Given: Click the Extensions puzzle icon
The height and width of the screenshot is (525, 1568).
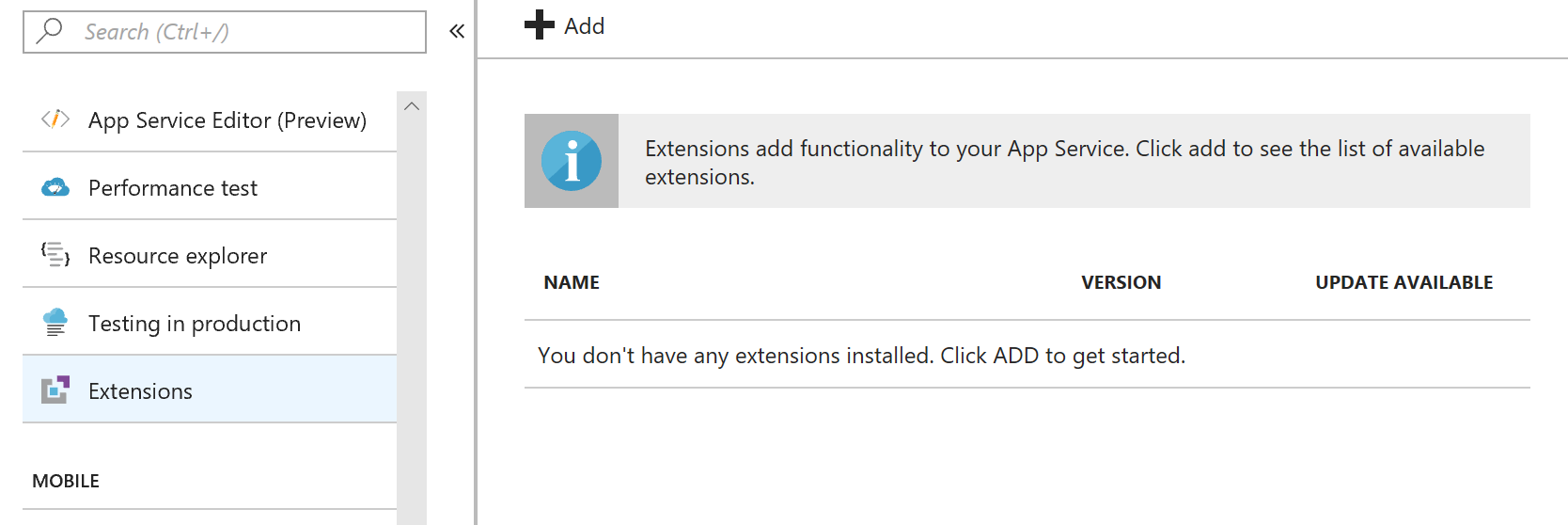Looking at the screenshot, I should (55, 390).
